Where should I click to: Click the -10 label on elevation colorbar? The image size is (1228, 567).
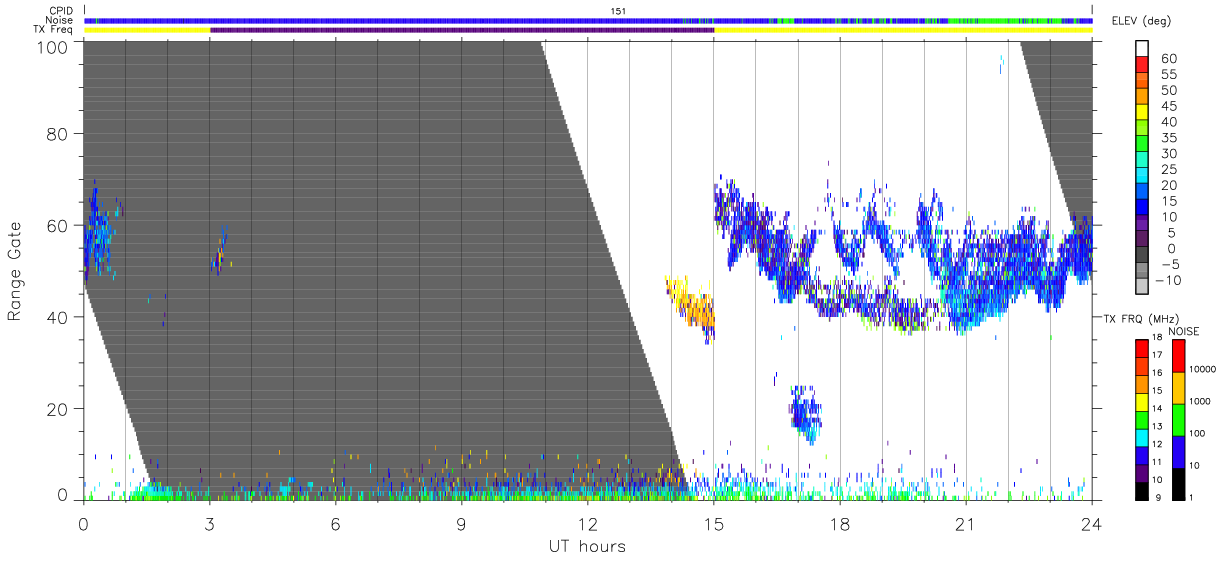1170,280
